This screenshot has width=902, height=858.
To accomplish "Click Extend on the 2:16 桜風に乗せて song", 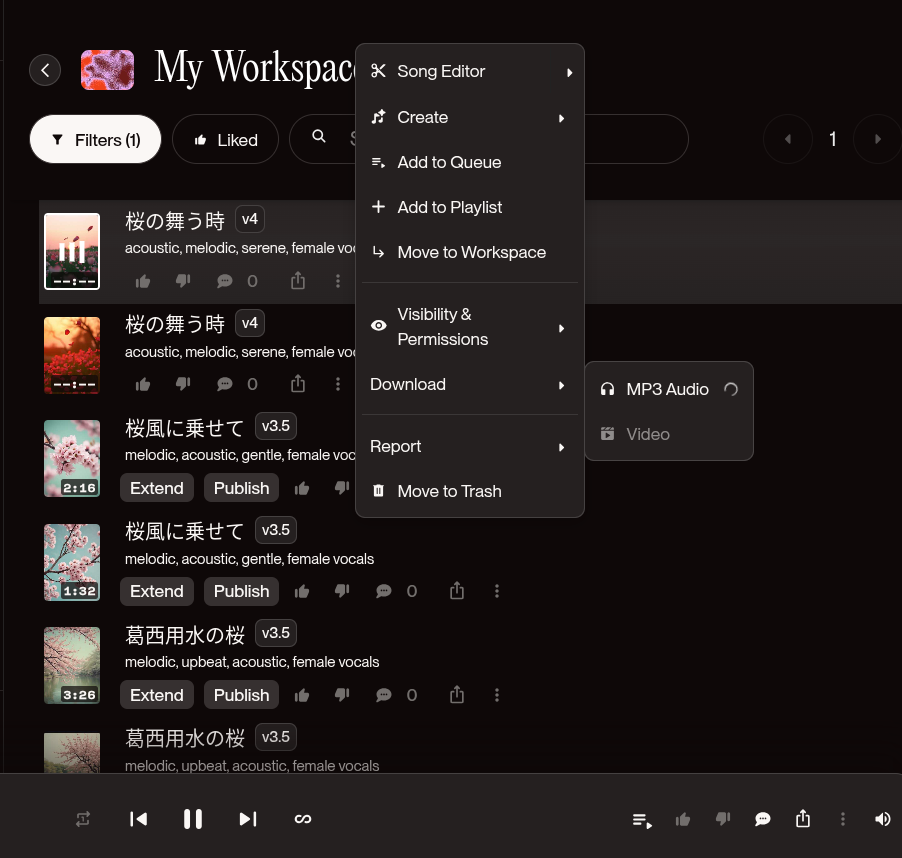I will (x=157, y=488).
